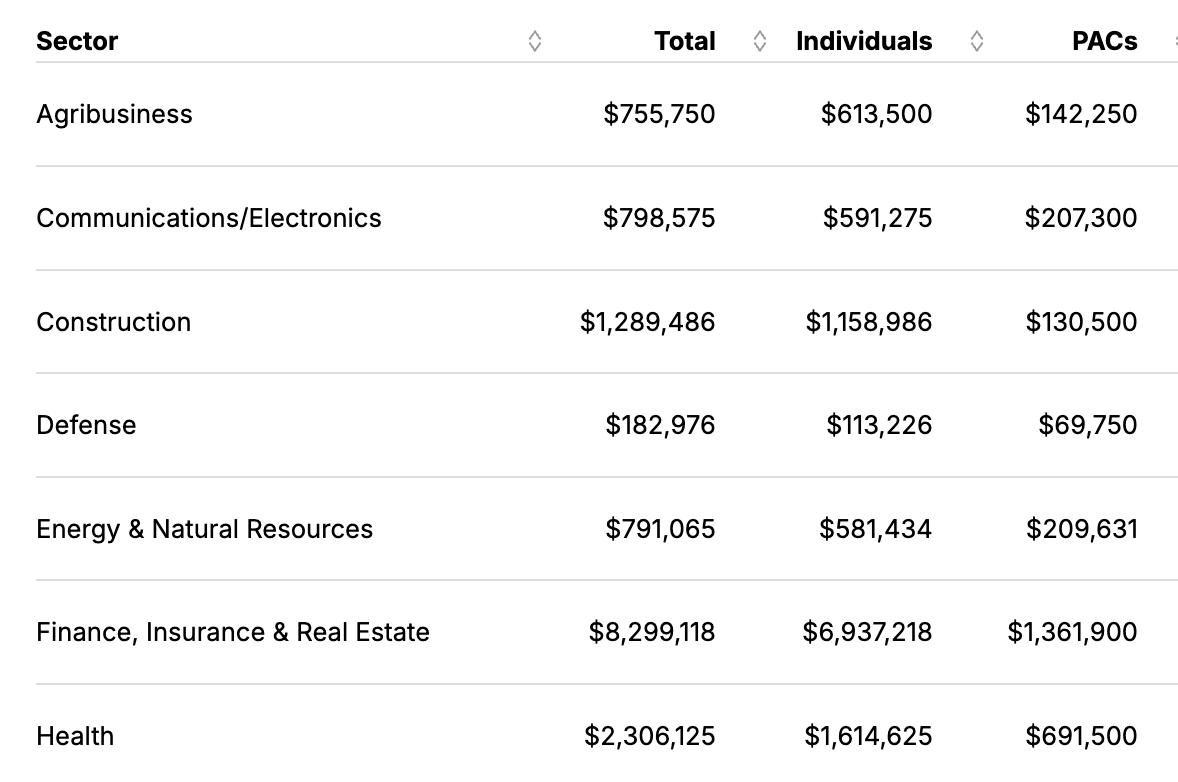Select the Agribusiness sector row label
The width and height of the screenshot is (1178, 782).
[x=114, y=114]
